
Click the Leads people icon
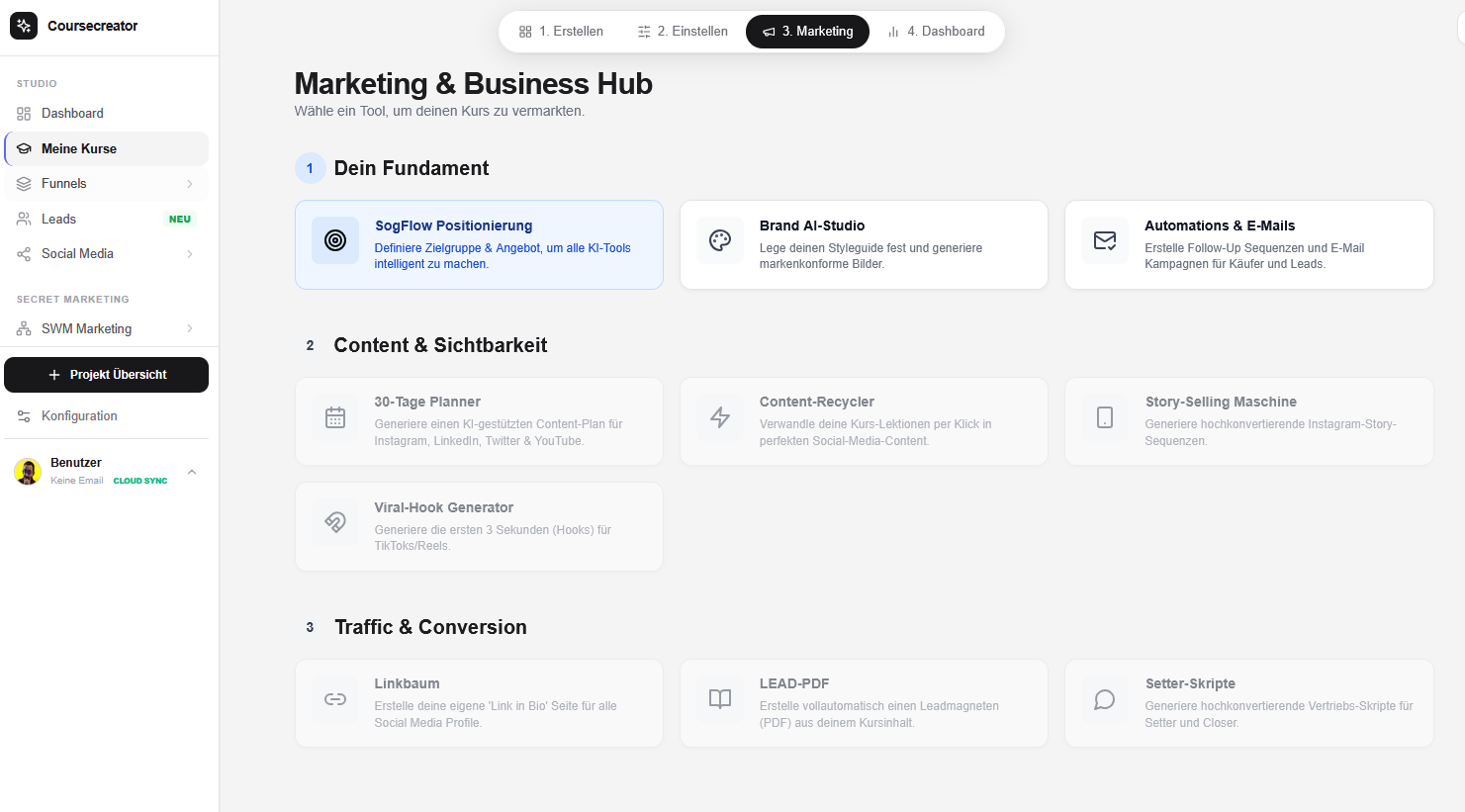pos(24,219)
